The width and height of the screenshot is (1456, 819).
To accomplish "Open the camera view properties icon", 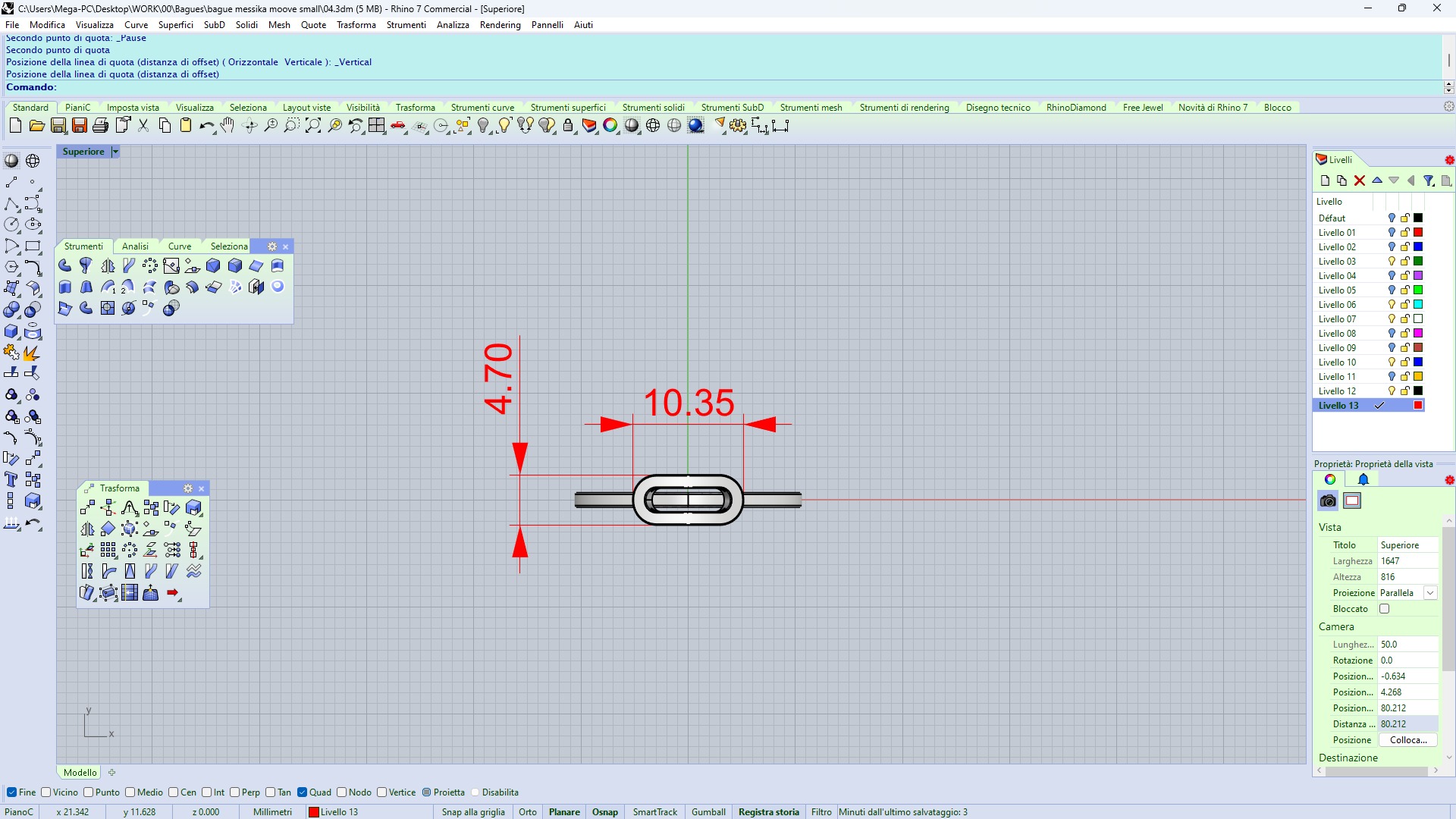I will coord(1328,500).
